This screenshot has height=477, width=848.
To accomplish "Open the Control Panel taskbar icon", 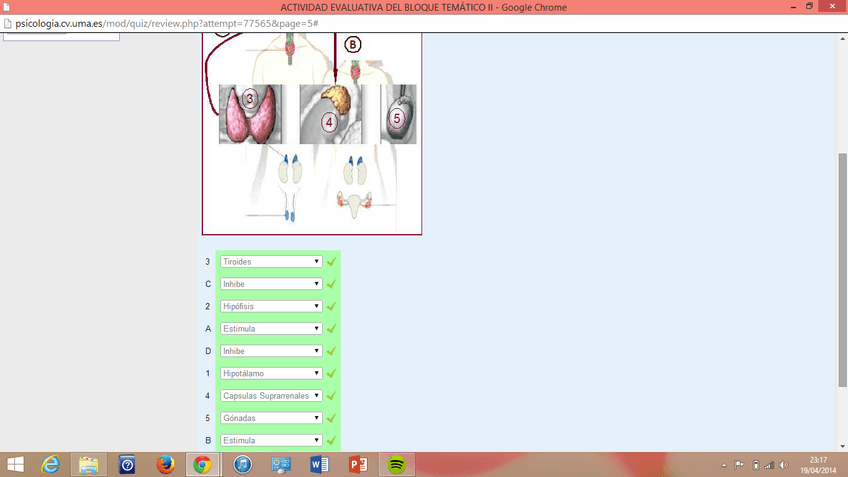I will pyautogui.click(x=281, y=465).
